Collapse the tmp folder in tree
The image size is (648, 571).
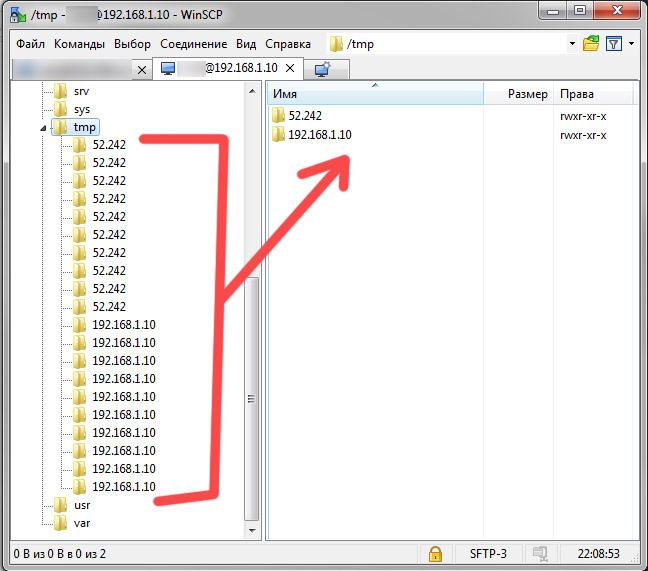pyautogui.click(x=42, y=128)
